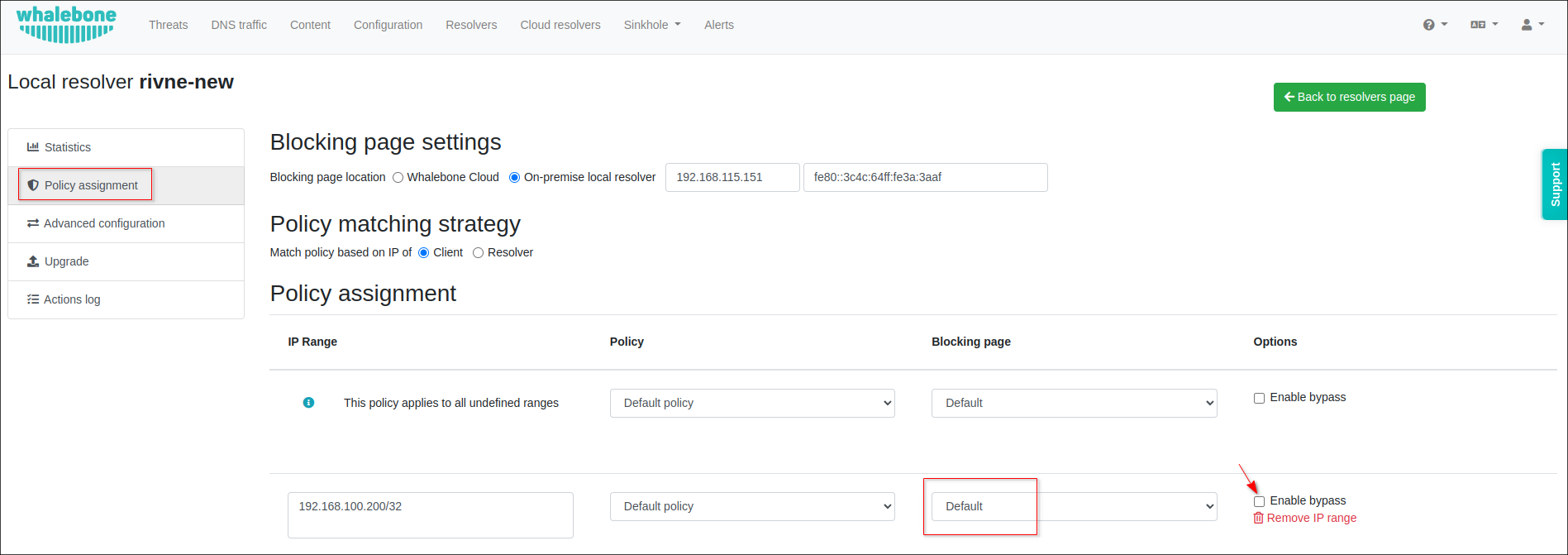Enable bypass for the 192.168.100.200/32 range
The width and height of the screenshot is (1568, 555).
tap(1259, 501)
